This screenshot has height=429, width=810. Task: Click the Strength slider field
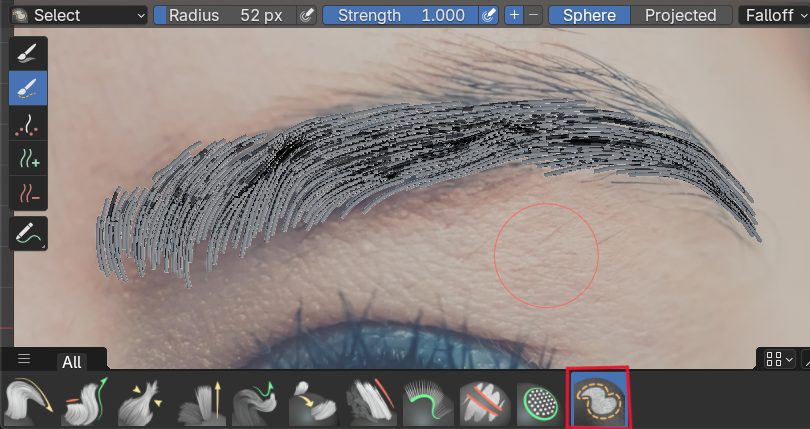(400, 15)
